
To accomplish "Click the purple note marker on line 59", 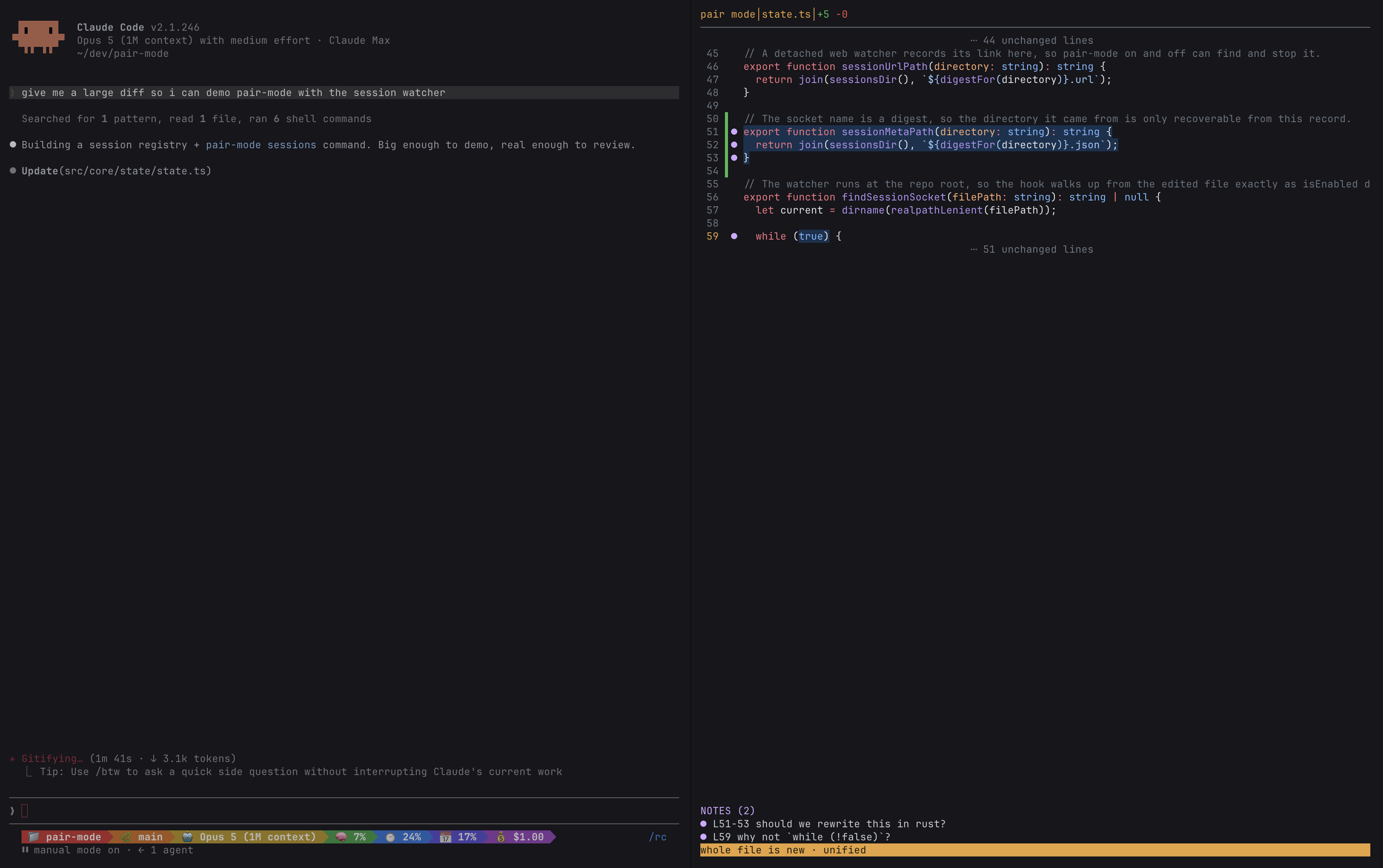I will coord(734,237).
